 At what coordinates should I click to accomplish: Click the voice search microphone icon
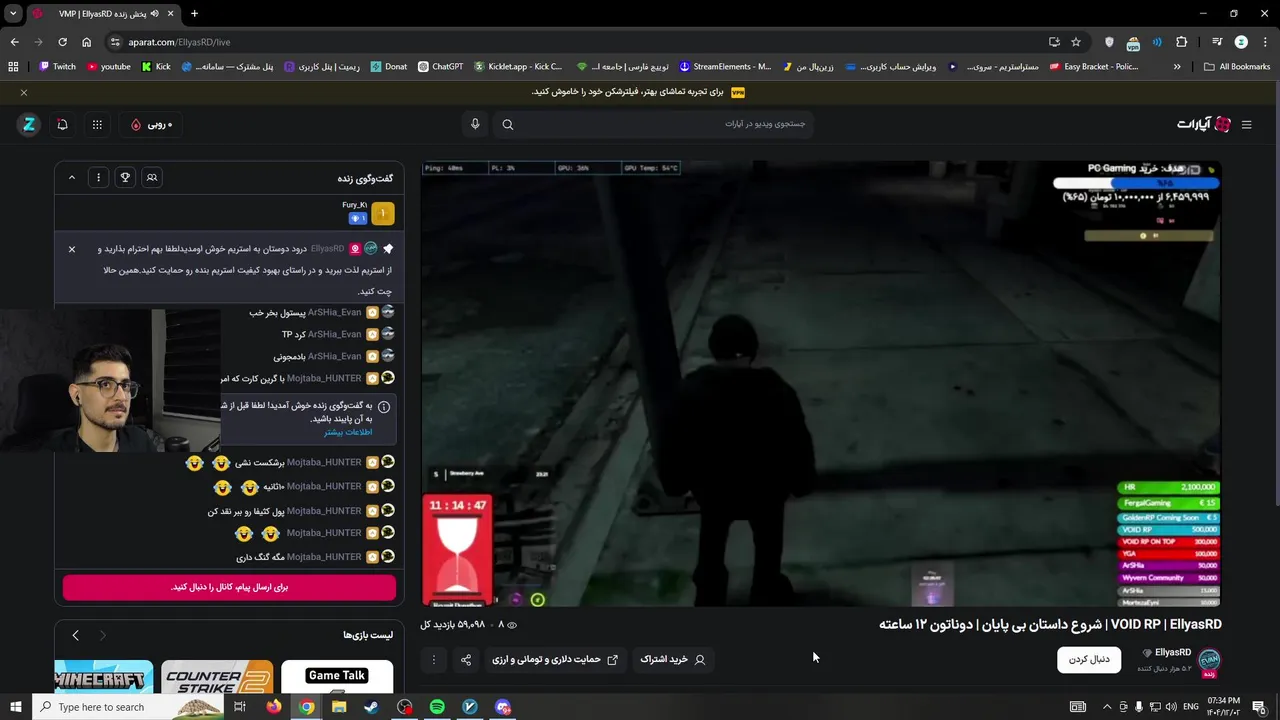(475, 124)
